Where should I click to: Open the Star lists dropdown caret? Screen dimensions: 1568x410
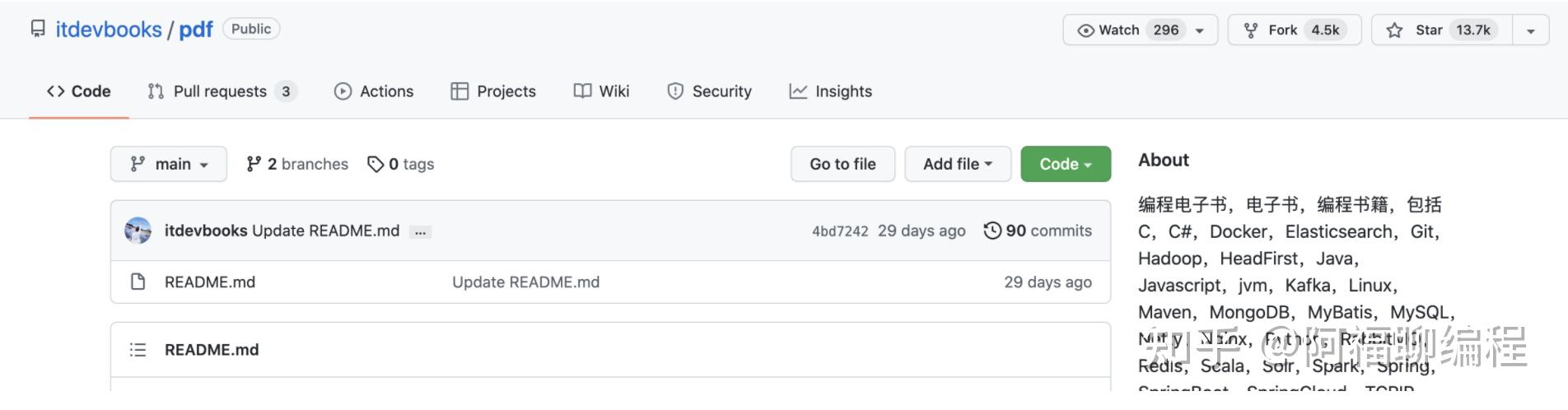[1531, 30]
